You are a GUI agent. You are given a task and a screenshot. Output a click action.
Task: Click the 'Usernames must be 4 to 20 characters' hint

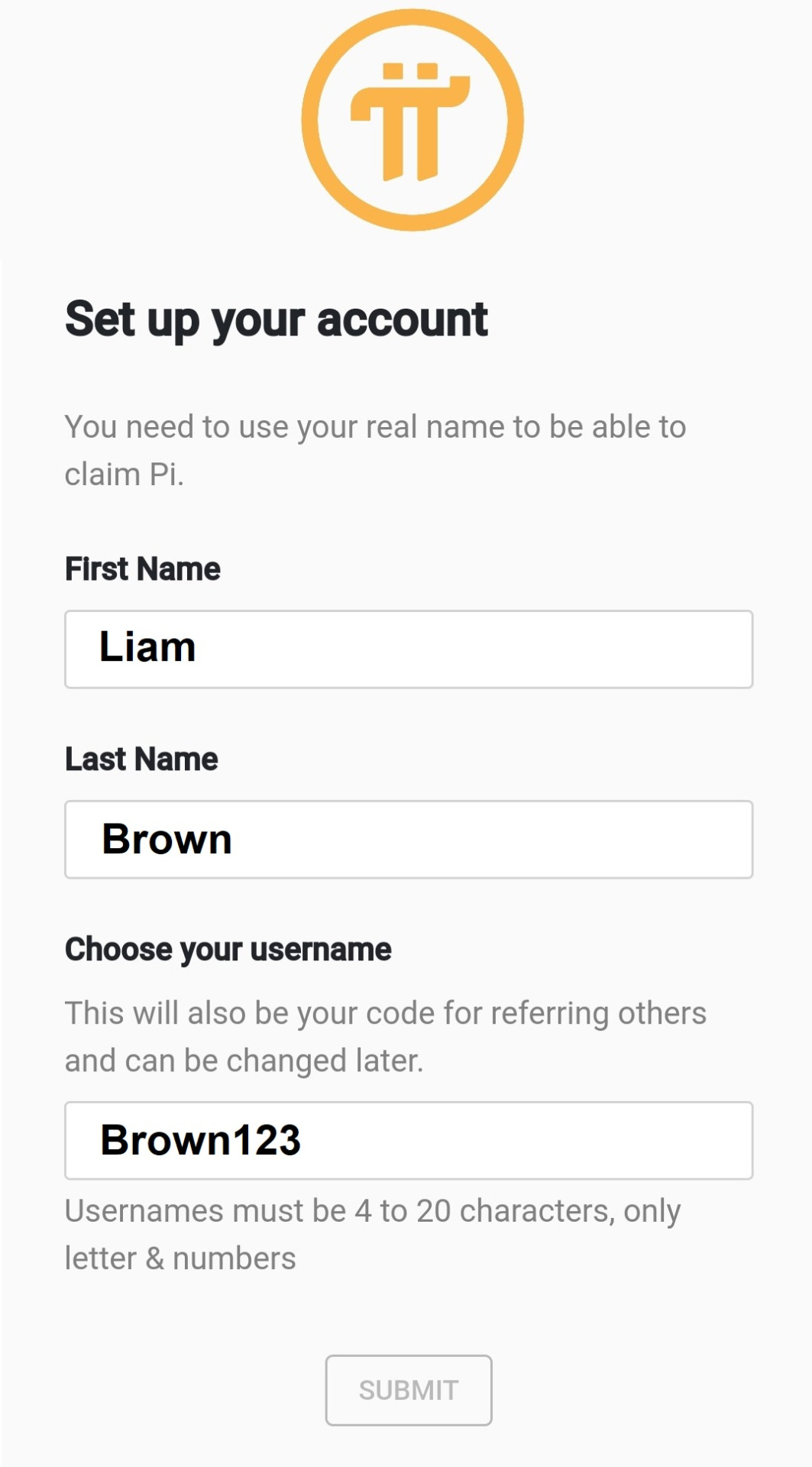click(x=372, y=1211)
